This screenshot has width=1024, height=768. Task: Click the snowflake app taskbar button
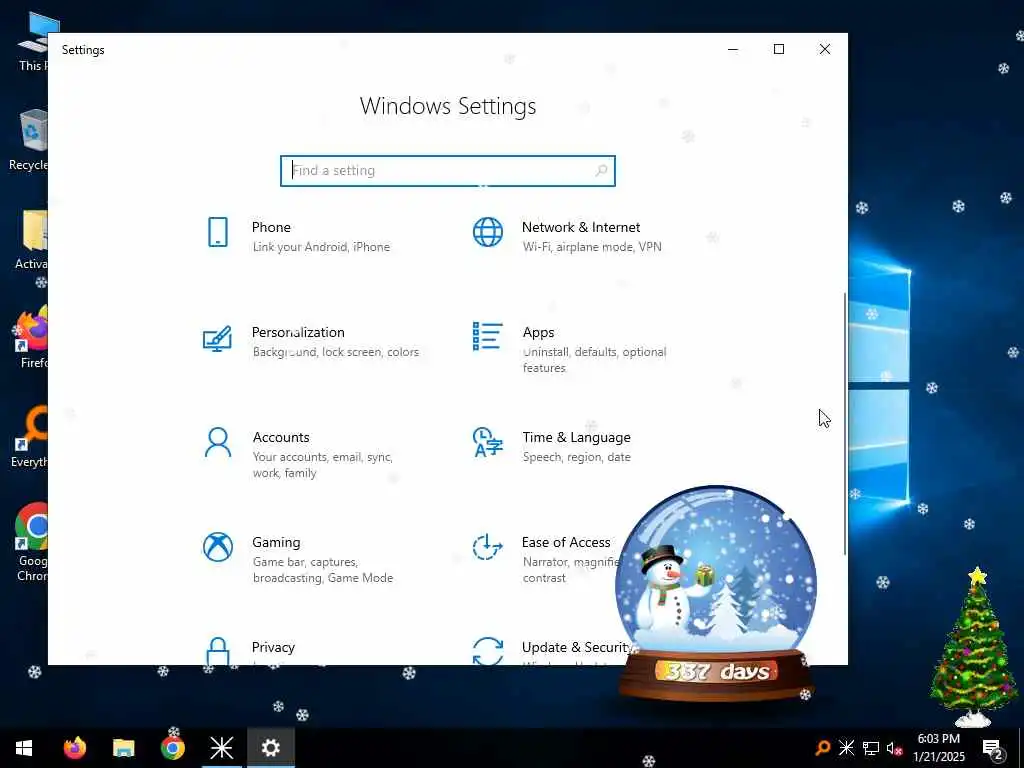click(x=221, y=747)
